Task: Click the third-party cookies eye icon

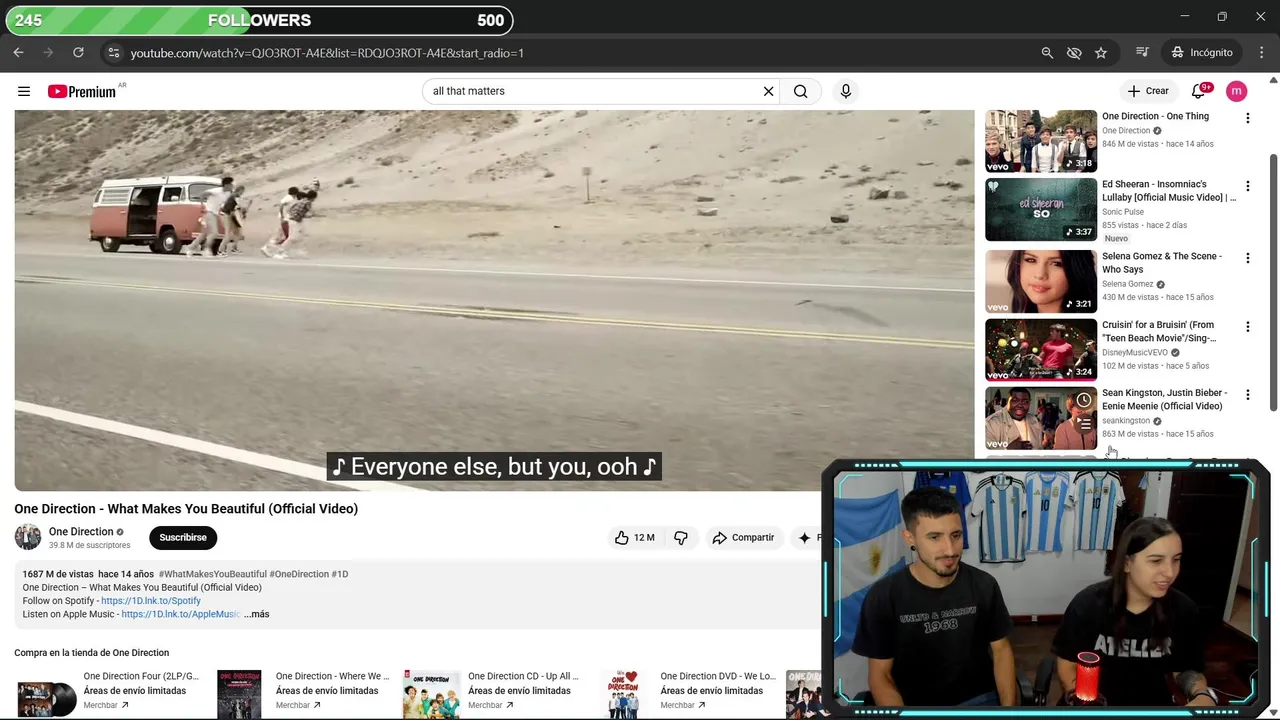Action: point(1074,52)
